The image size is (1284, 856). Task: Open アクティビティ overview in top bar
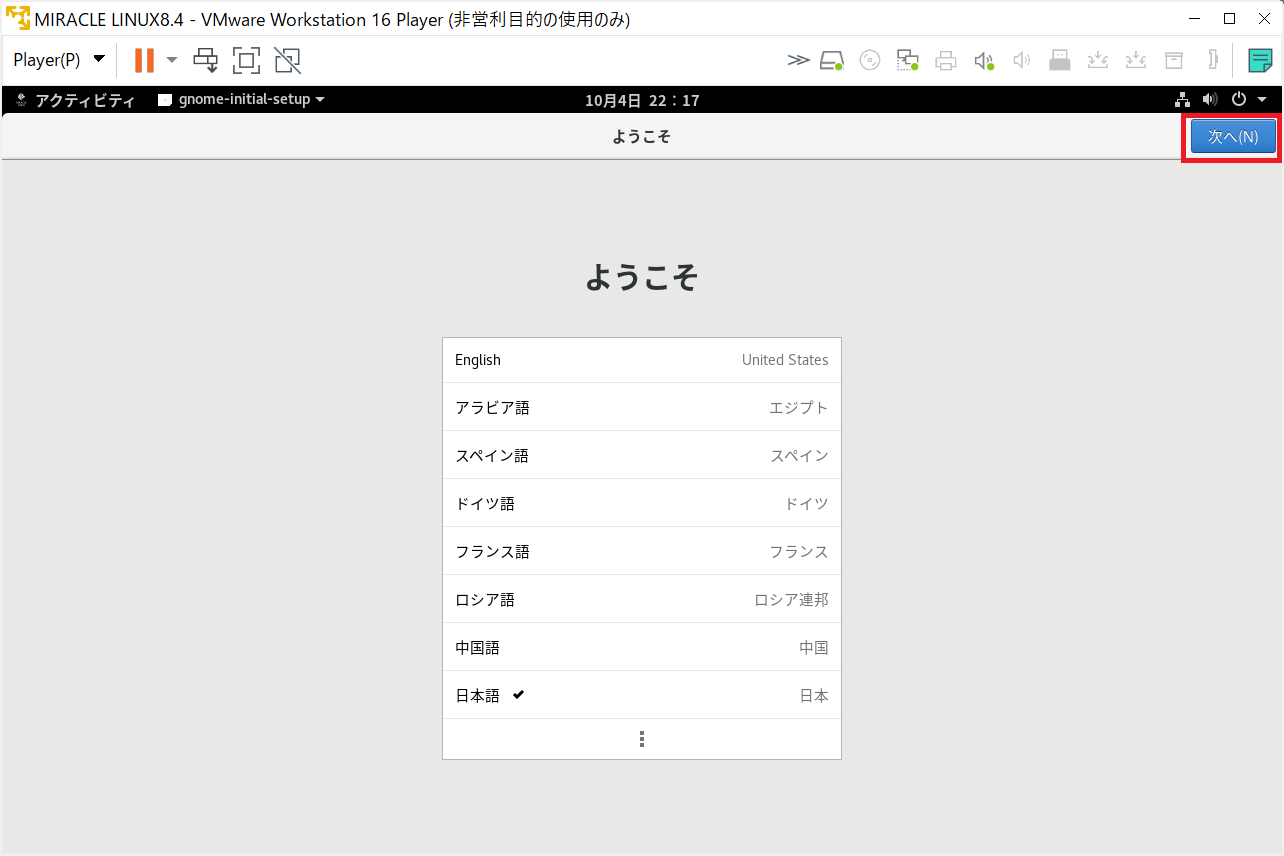76,99
